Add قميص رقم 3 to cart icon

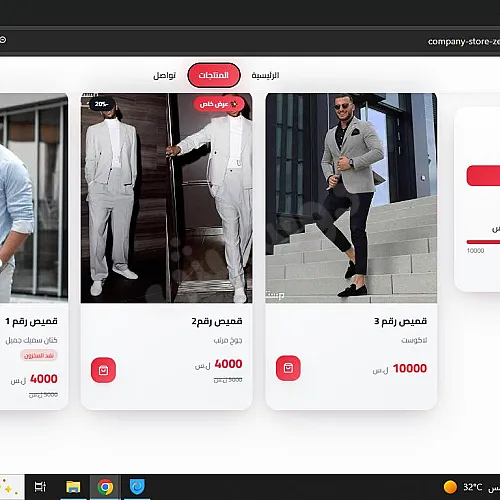pos(288,368)
